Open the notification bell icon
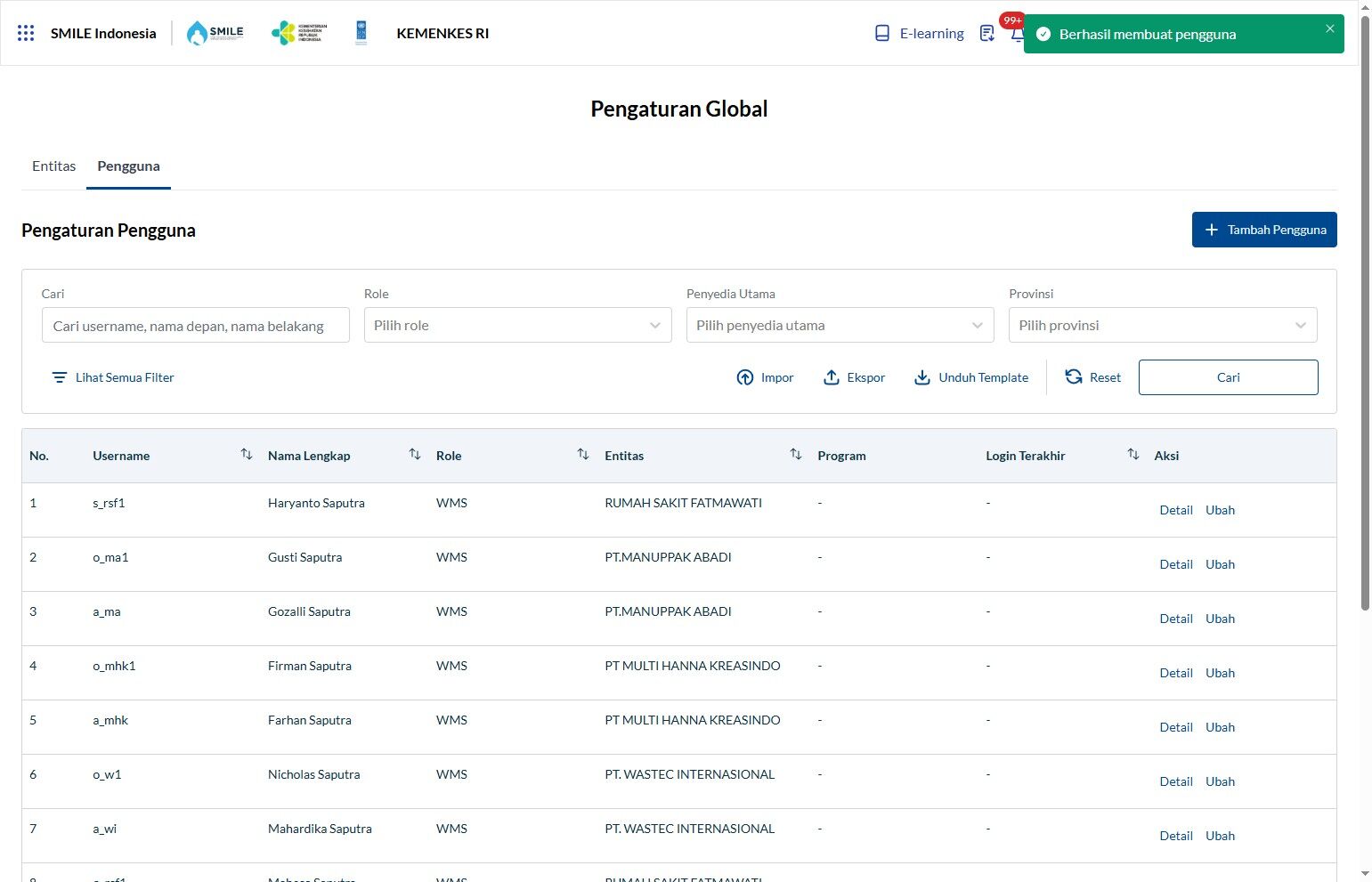 pos(1017,34)
